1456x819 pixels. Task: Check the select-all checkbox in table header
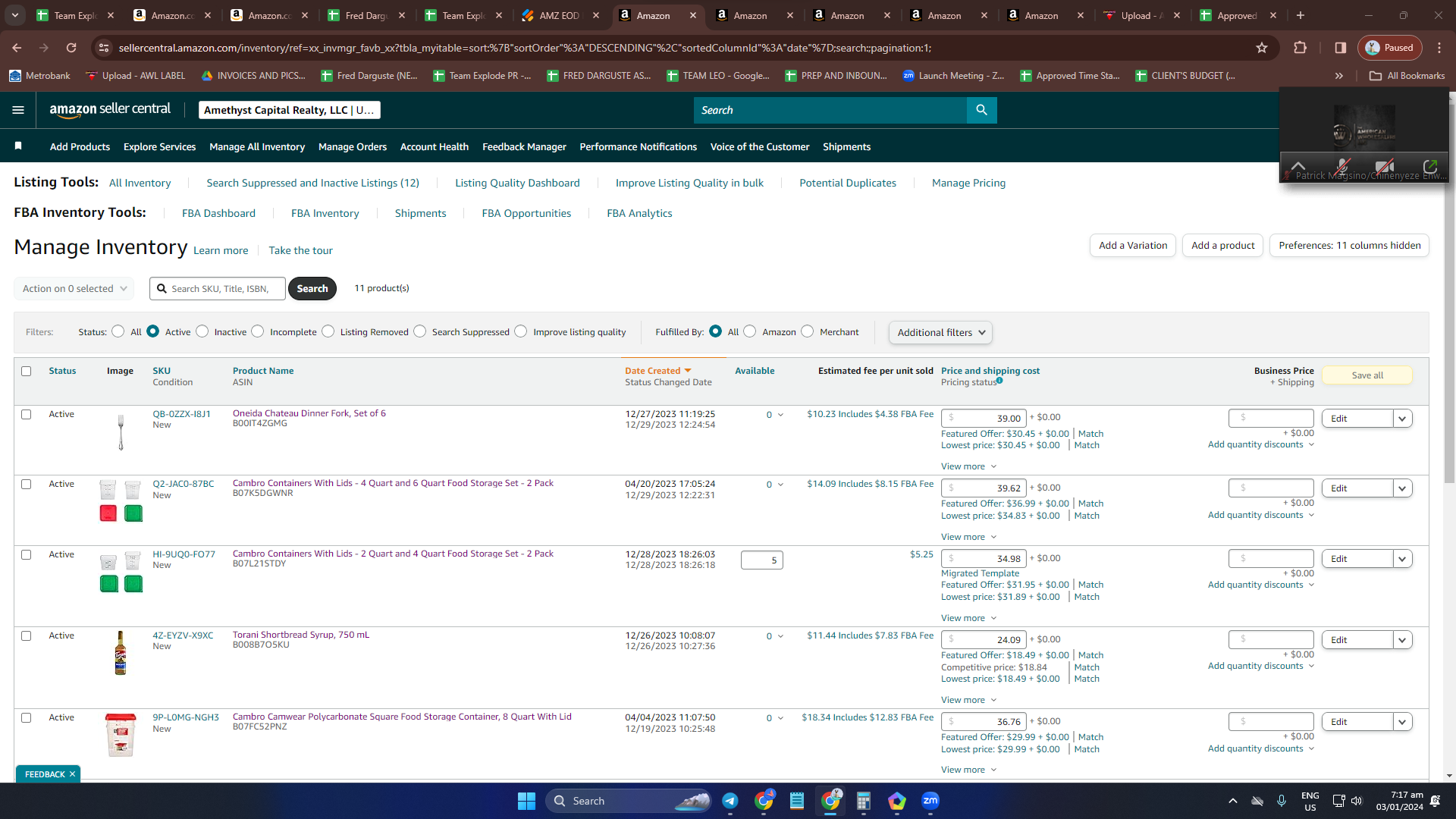(x=27, y=371)
